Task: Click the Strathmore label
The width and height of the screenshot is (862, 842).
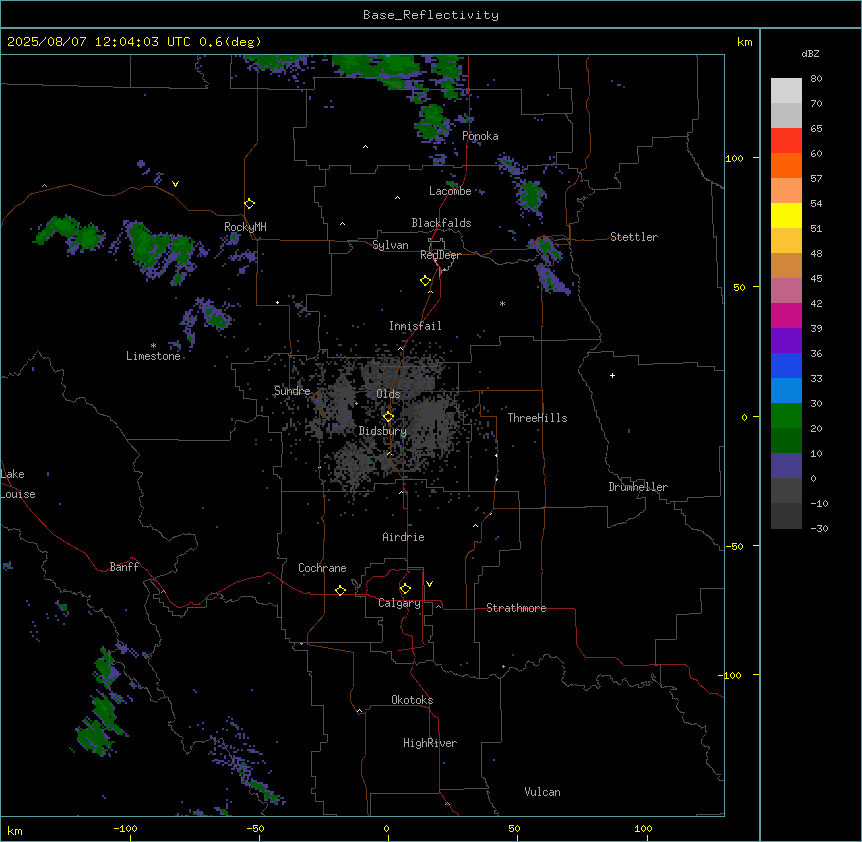Action: pyautogui.click(x=516, y=608)
